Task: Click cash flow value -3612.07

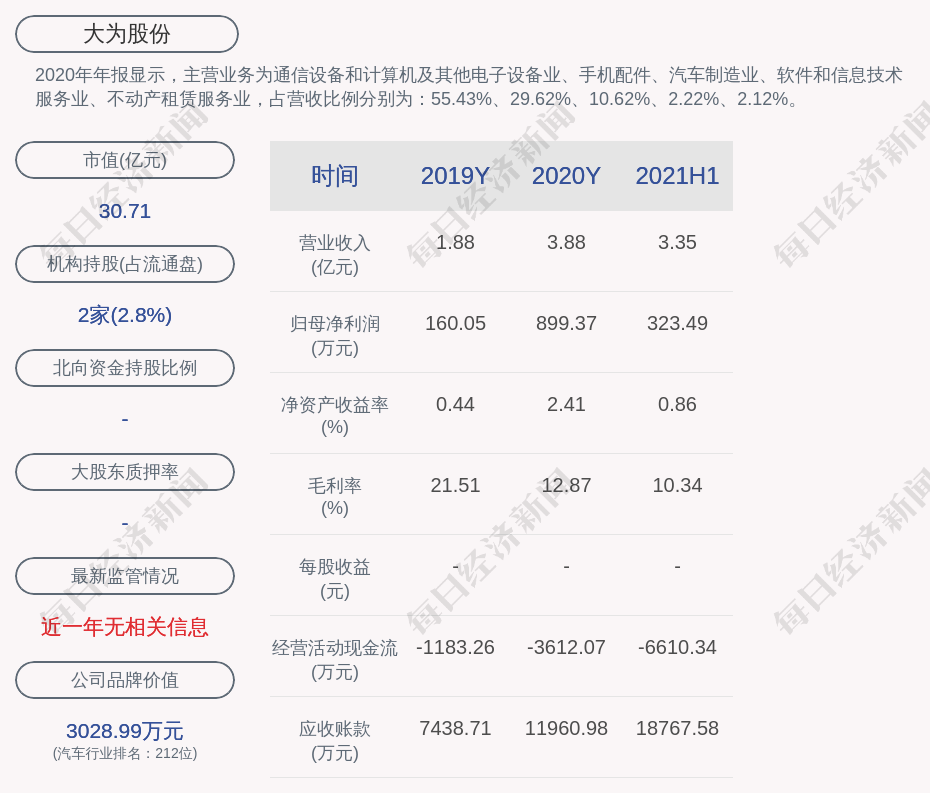Action: [566, 647]
